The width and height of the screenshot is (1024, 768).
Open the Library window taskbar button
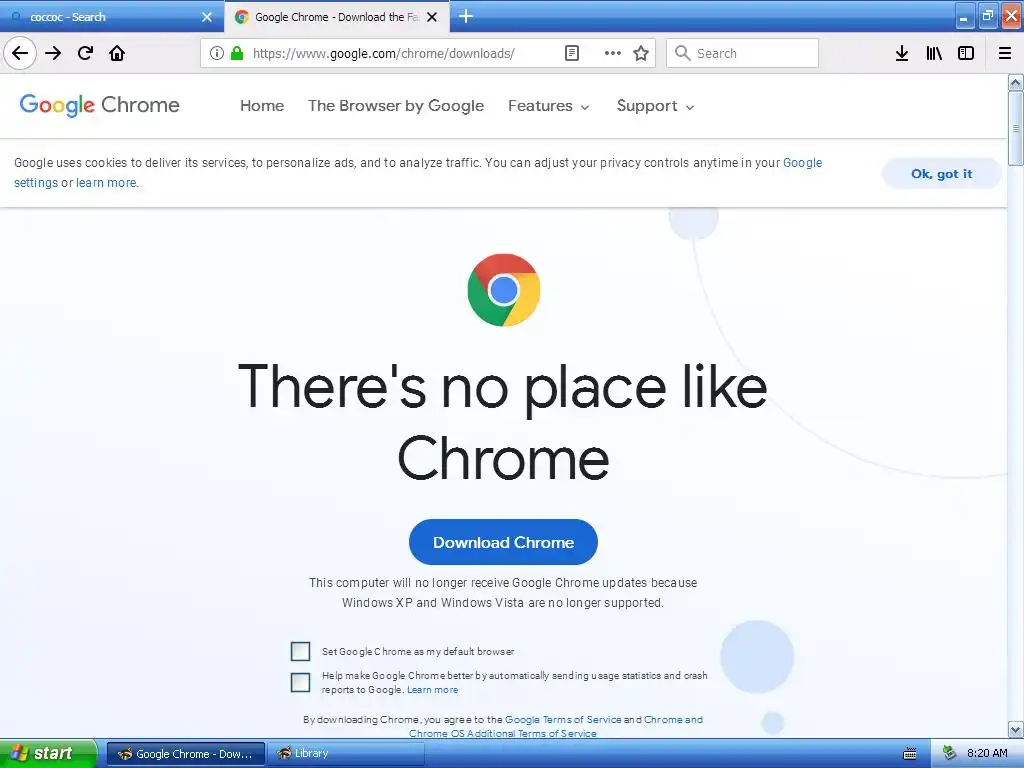pyautogui.click(x=346, y=754)
